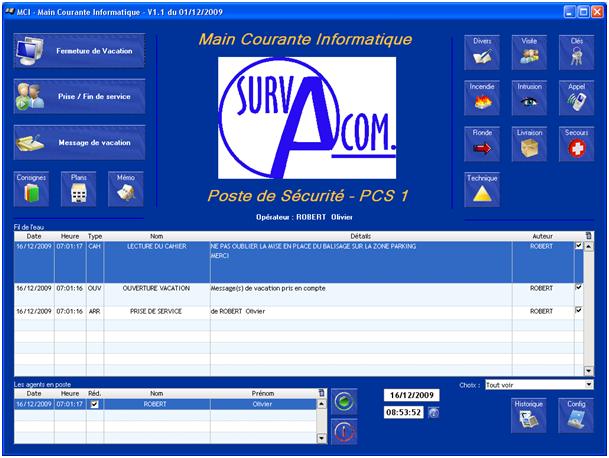
Task: Open the Visite event button
Action: point(529,52)
